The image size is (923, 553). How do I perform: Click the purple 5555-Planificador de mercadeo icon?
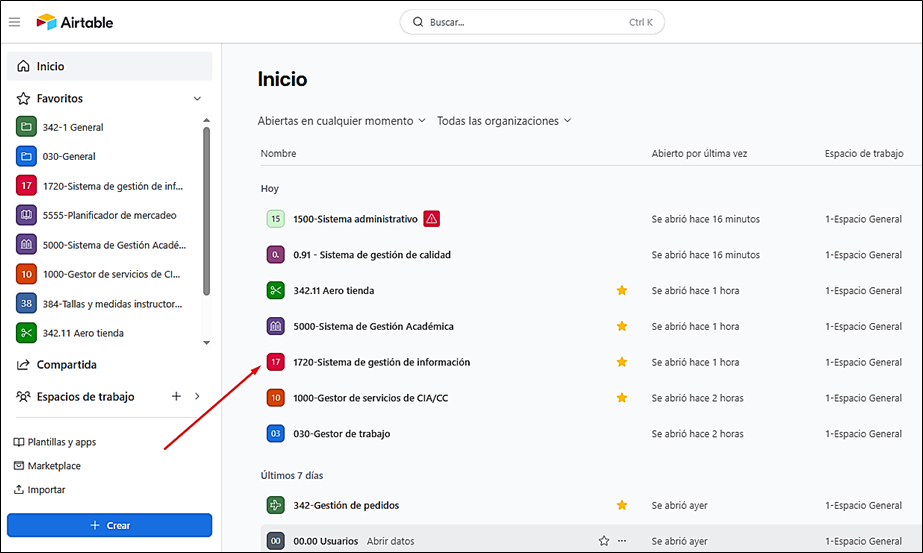pyautogui.click(x=26, y=215)
